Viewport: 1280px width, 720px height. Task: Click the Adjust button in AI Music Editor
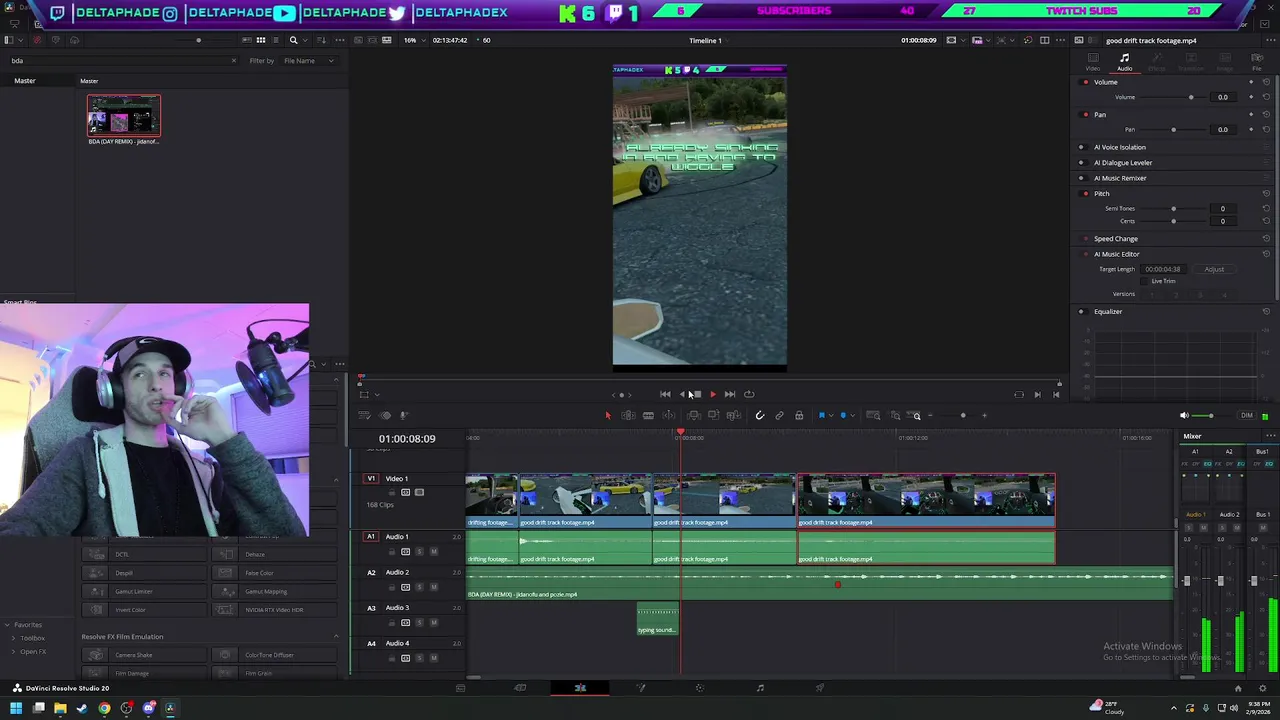pyautogui.click(x=1214, y=269)
